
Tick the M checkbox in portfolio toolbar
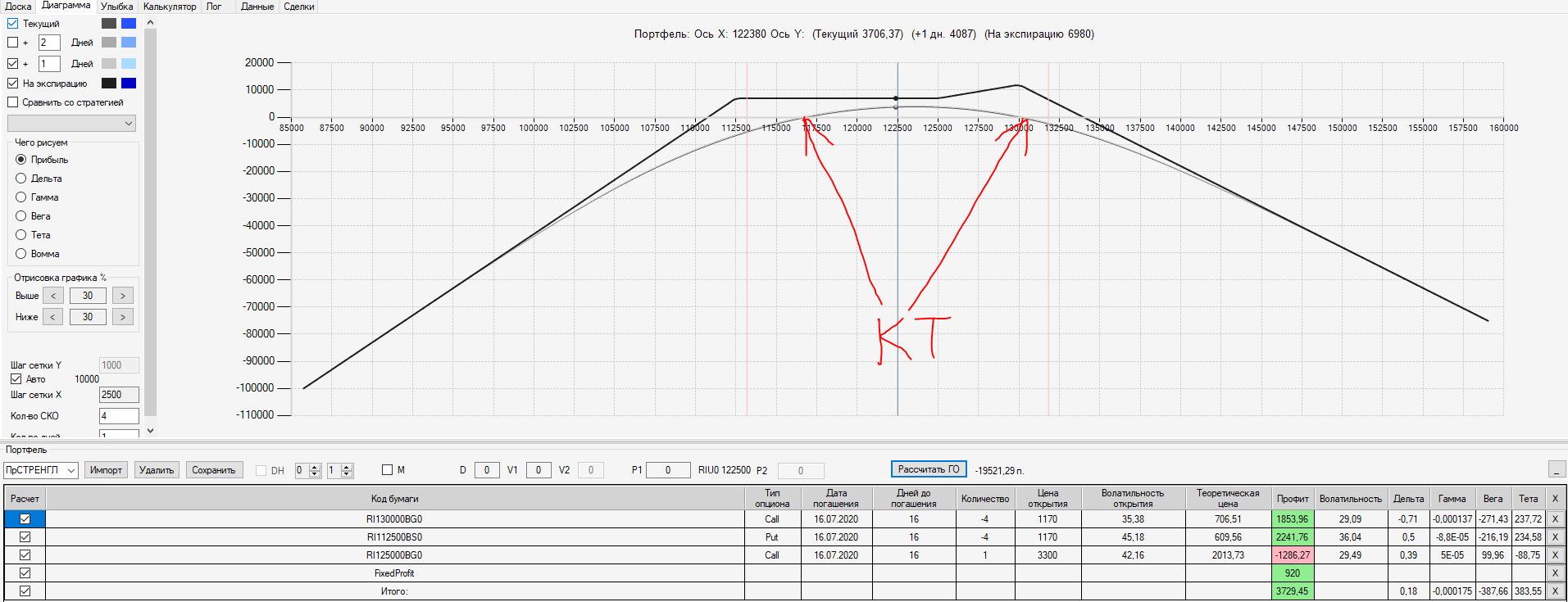[x=388, y=470]
